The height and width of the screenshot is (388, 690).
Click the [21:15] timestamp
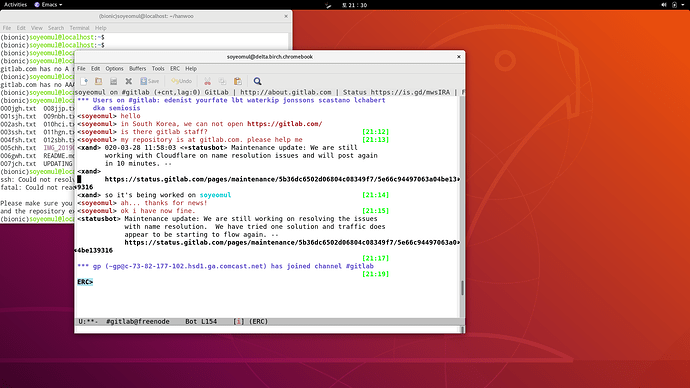pyautogui.click(x=375, y=211)
